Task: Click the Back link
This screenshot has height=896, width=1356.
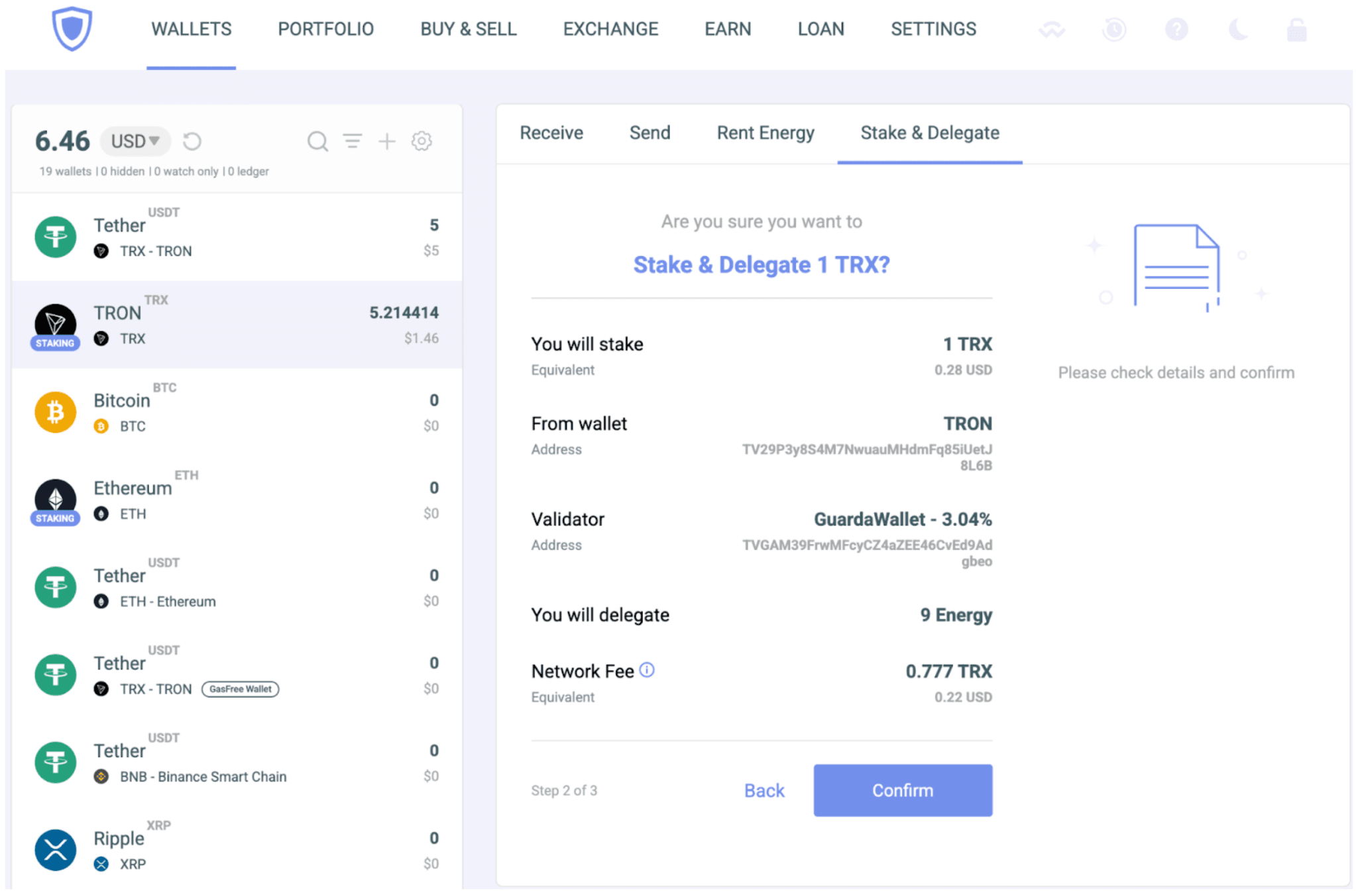Action: pyautogui.click(x=763, y=791)
